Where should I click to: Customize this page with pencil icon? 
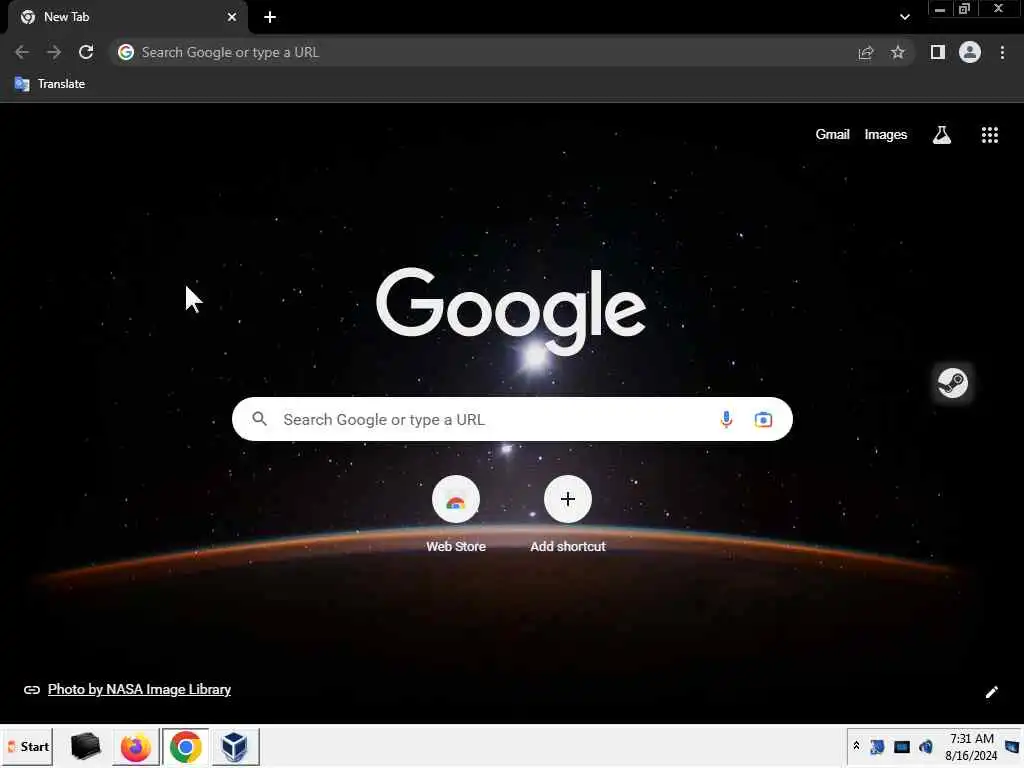[991, 692]
